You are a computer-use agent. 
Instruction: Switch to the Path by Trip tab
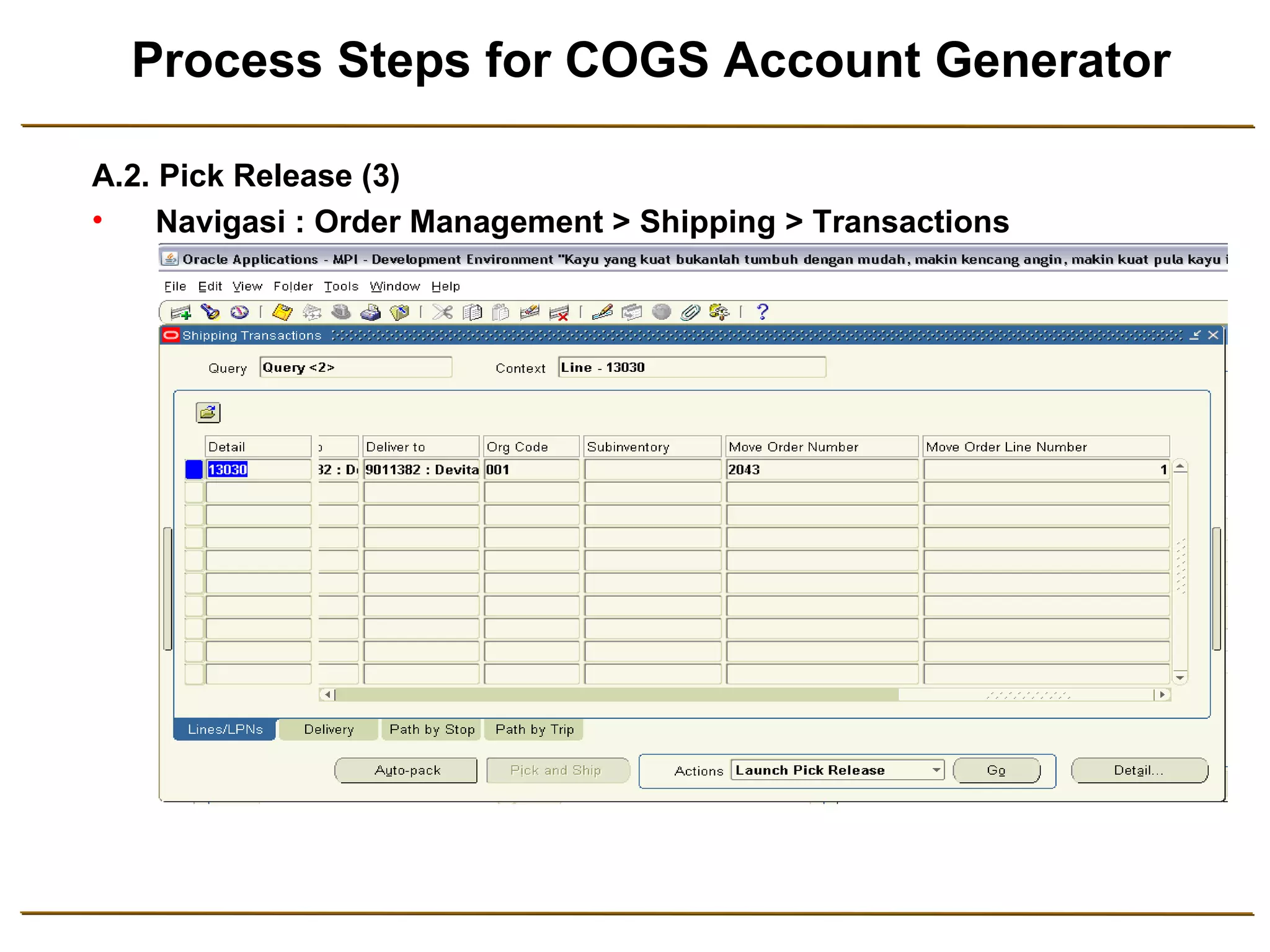click(x=535, y=729)
